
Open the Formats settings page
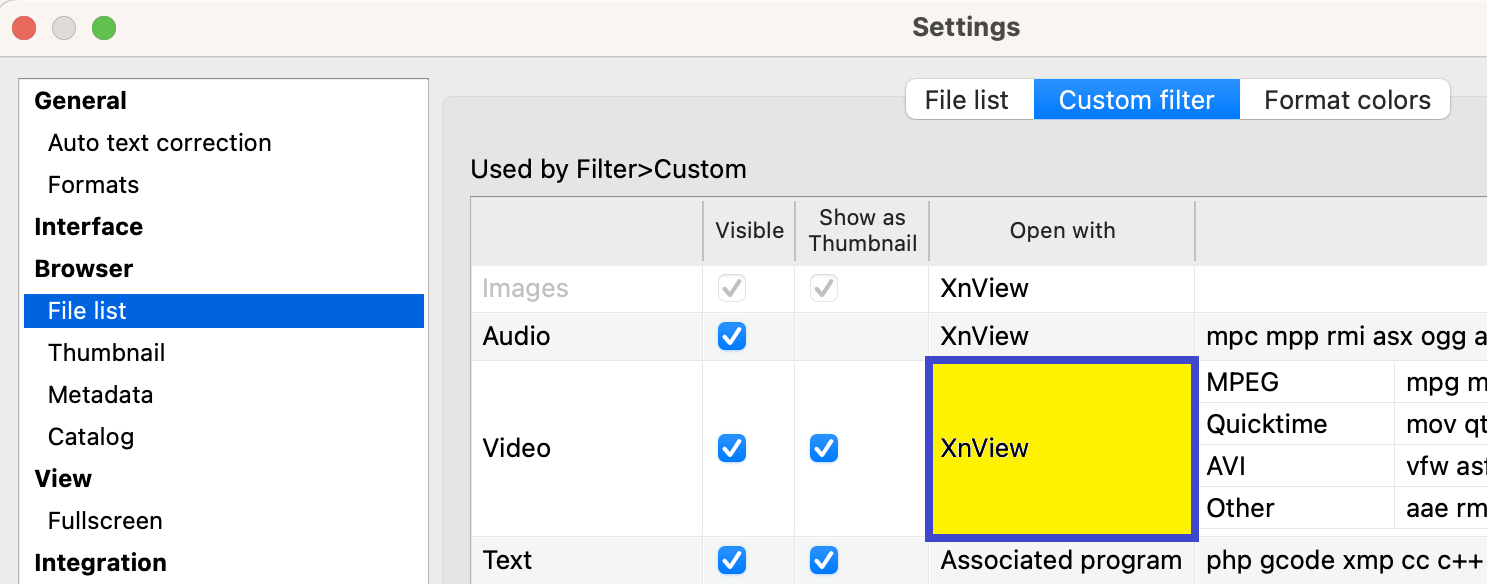(x=93, y=185)
